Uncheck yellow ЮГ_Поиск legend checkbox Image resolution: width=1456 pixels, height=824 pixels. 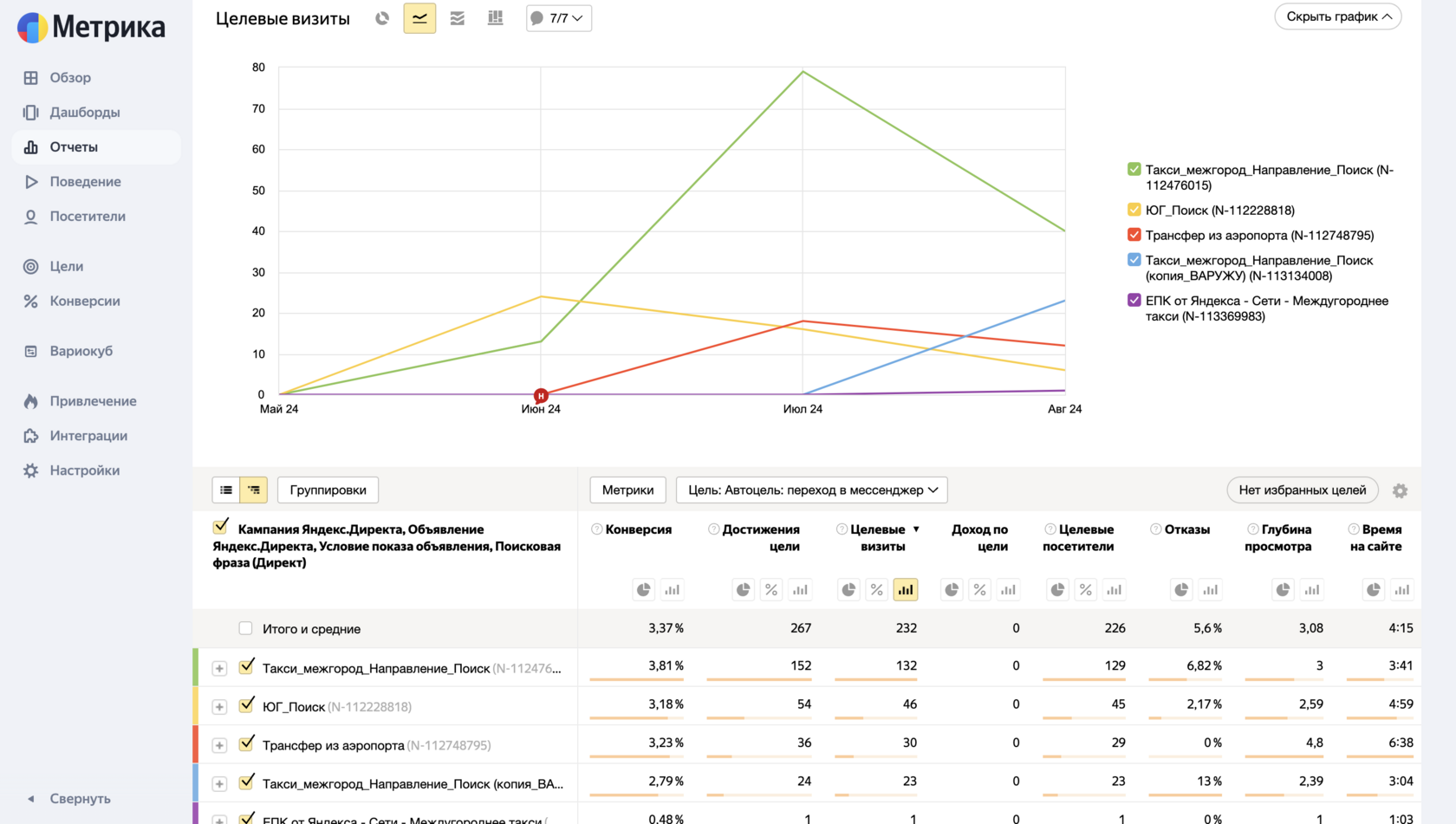click(1134, 209)
